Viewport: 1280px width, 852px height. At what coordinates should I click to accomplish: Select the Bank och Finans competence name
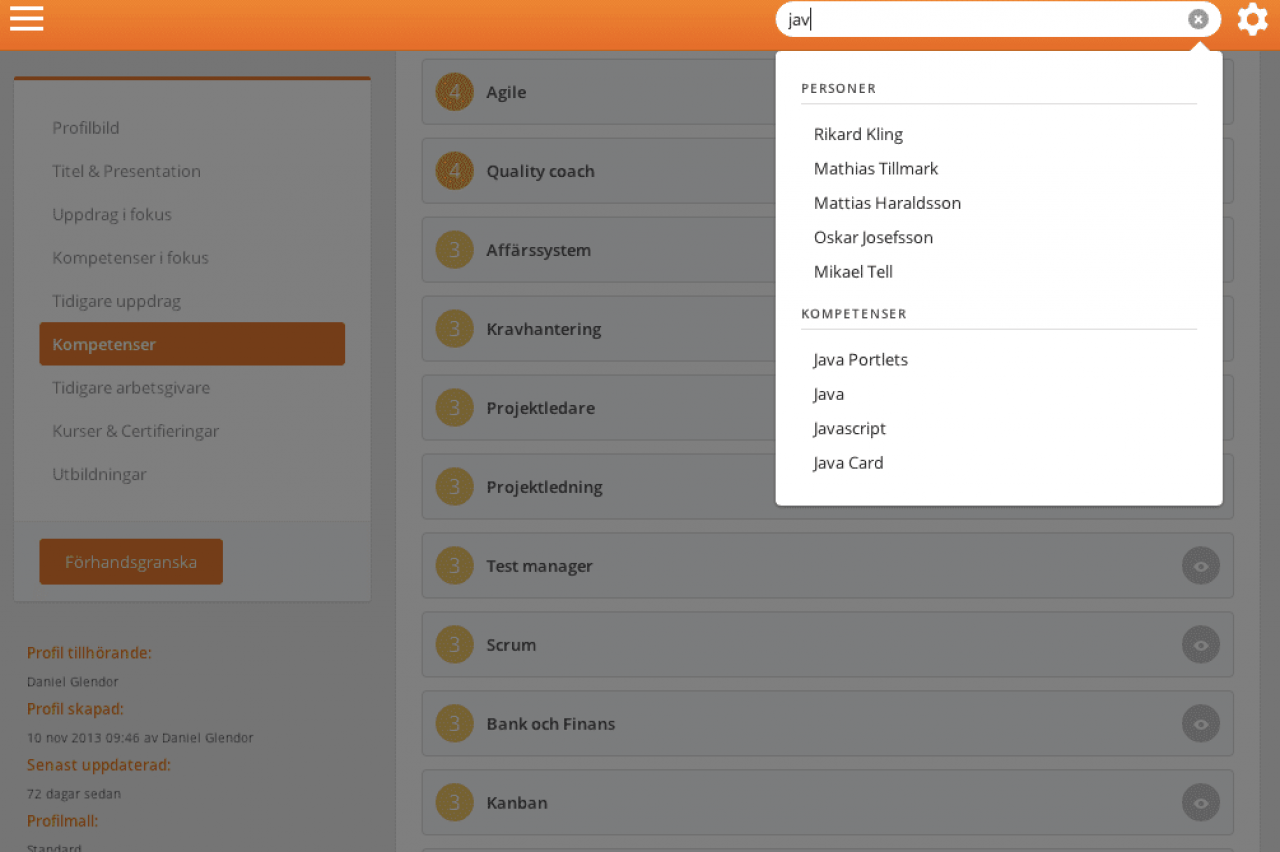pyautogui.click(x=550, y=724)
